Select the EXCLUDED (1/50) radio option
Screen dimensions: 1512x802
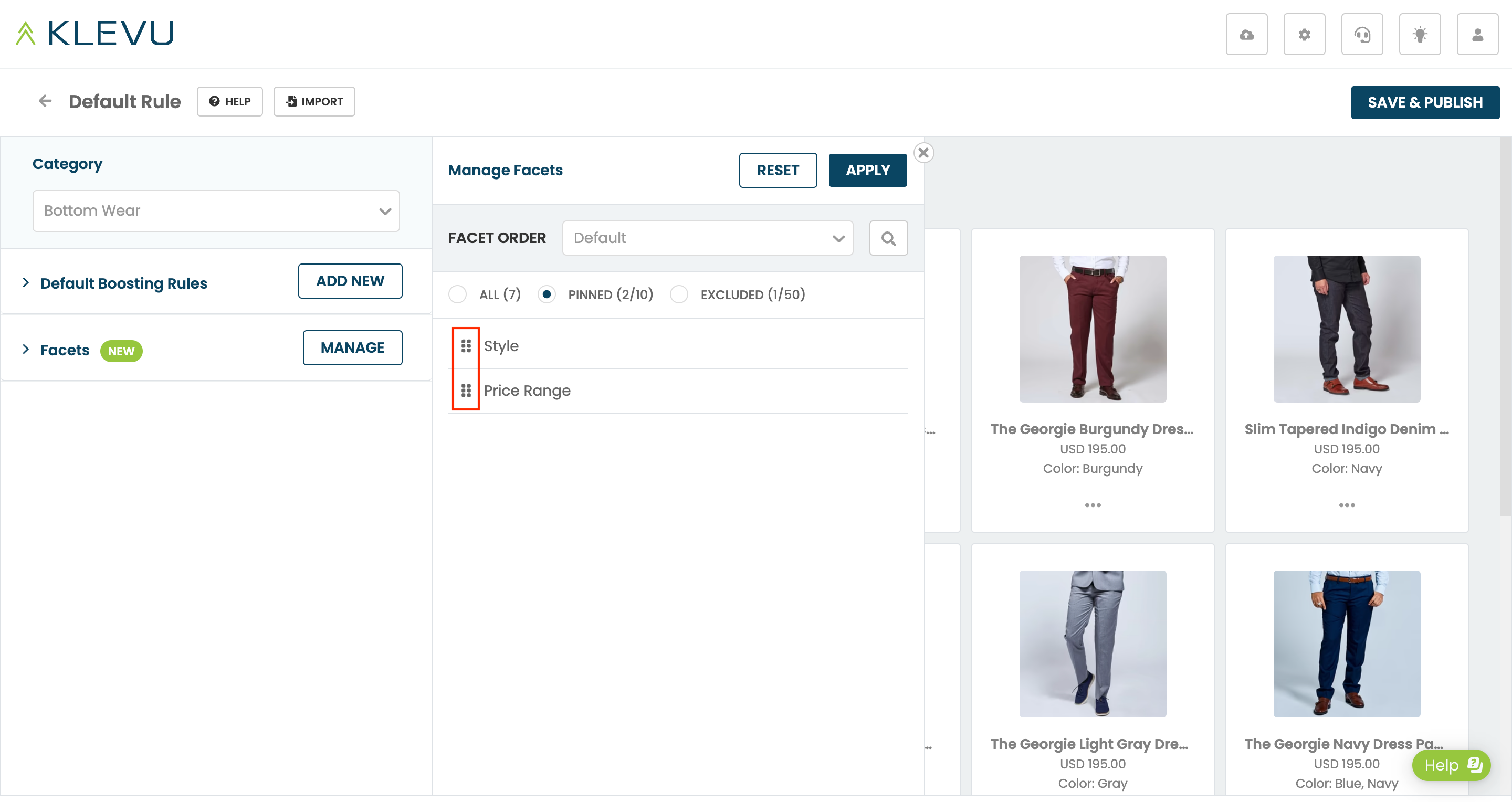click(x=679, y=294)
